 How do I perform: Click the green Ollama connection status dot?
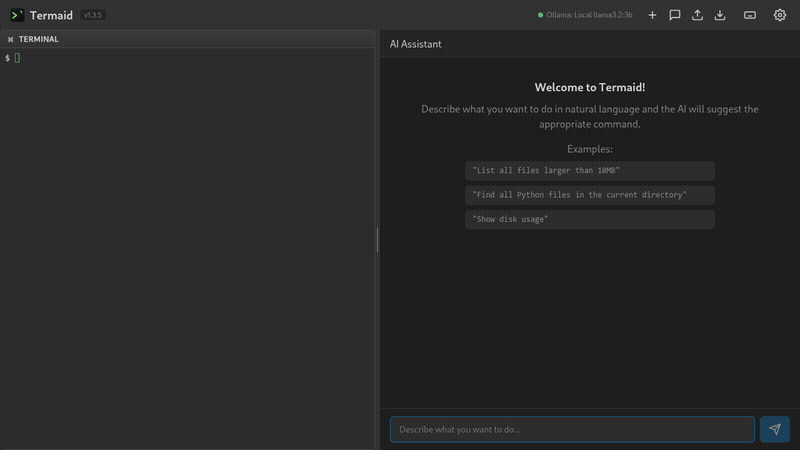[541, 15]
